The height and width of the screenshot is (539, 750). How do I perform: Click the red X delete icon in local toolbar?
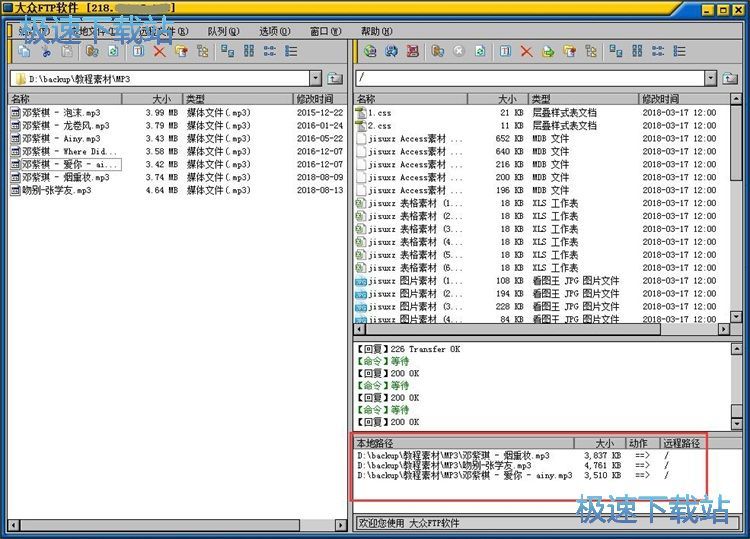tap(160, 51)
